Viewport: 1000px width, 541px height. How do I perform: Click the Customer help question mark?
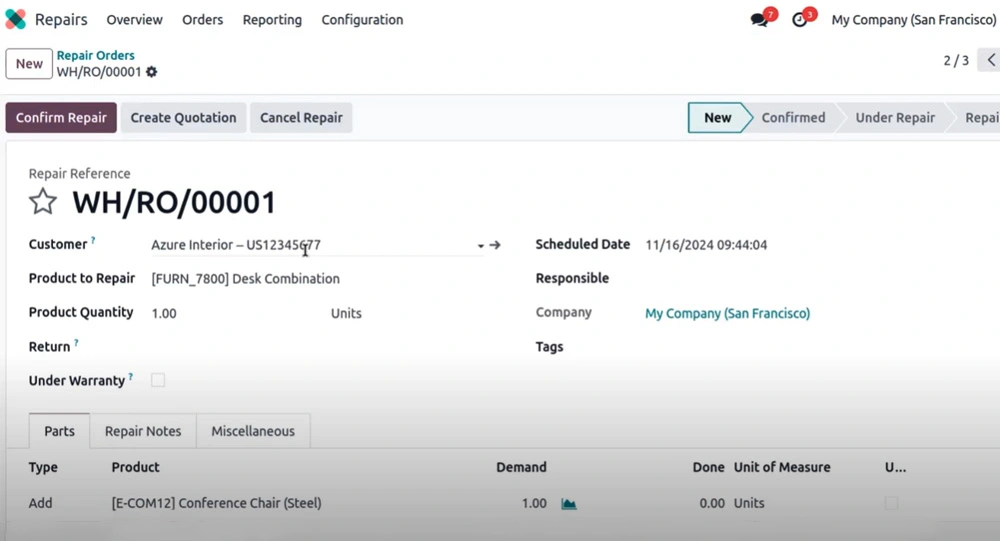(93, 241)
